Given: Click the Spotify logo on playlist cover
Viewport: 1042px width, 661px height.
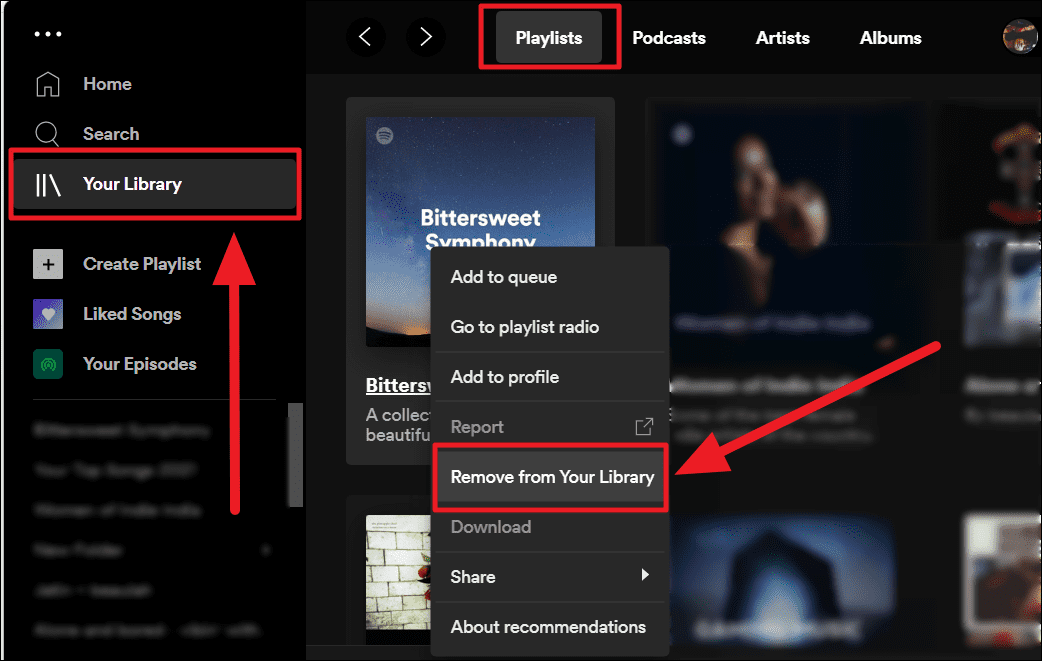Looking at the screenshot, I should point(384,136).
